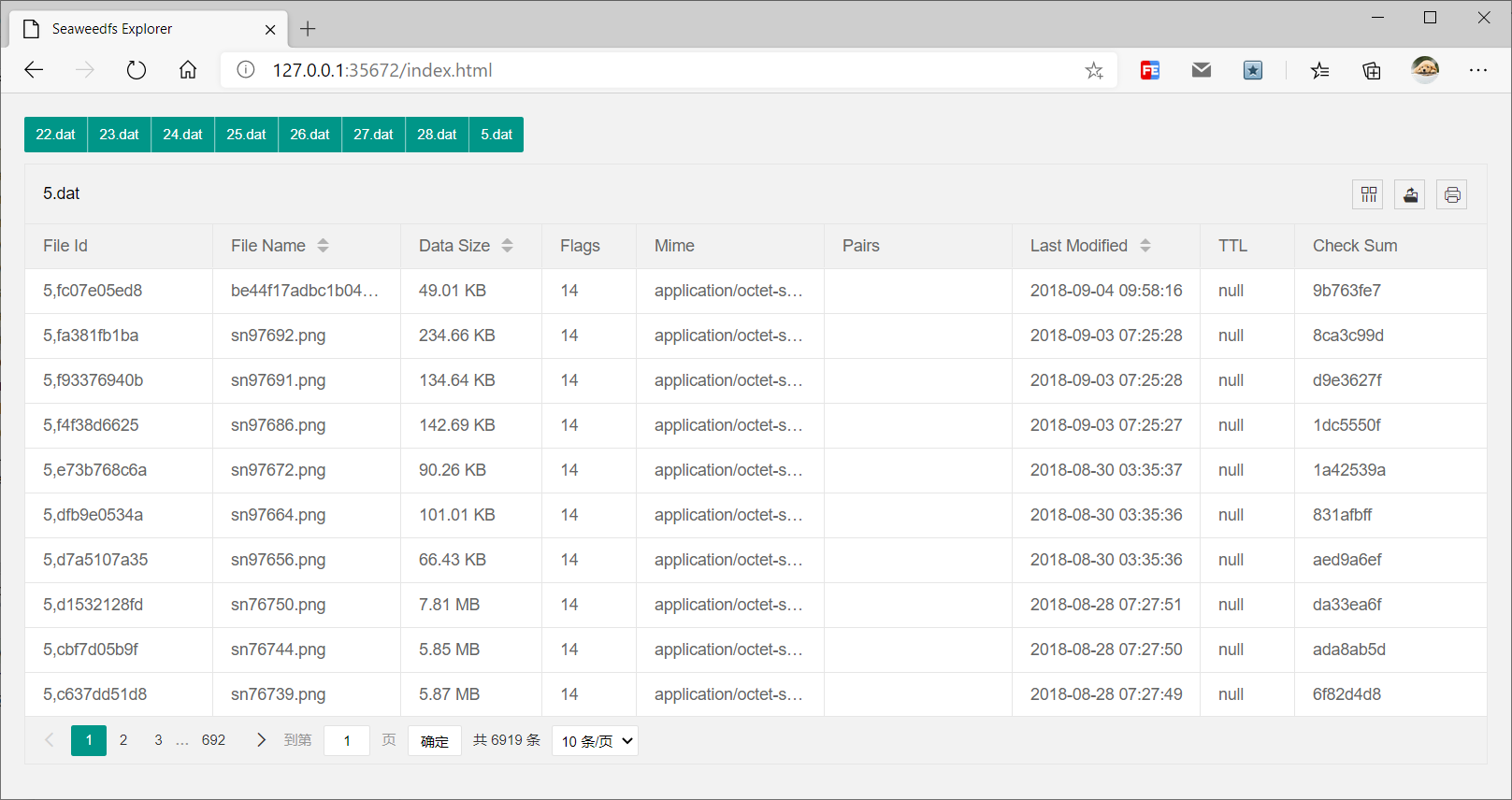1512x800 pixels.
Task: Switch to the 24.dat tab
Action: (183, 135)
